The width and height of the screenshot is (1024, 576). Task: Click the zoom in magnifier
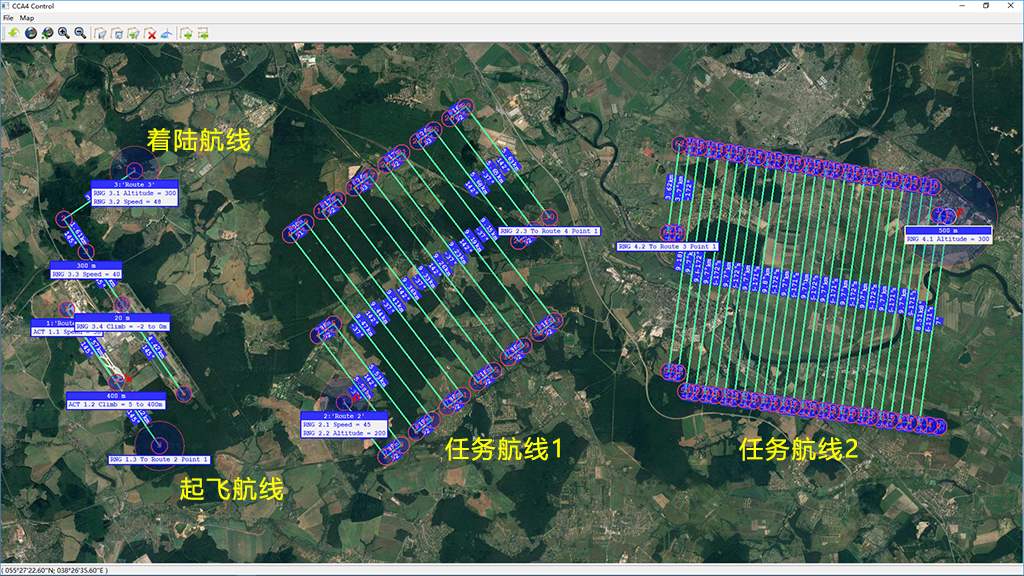coord(64,33)
